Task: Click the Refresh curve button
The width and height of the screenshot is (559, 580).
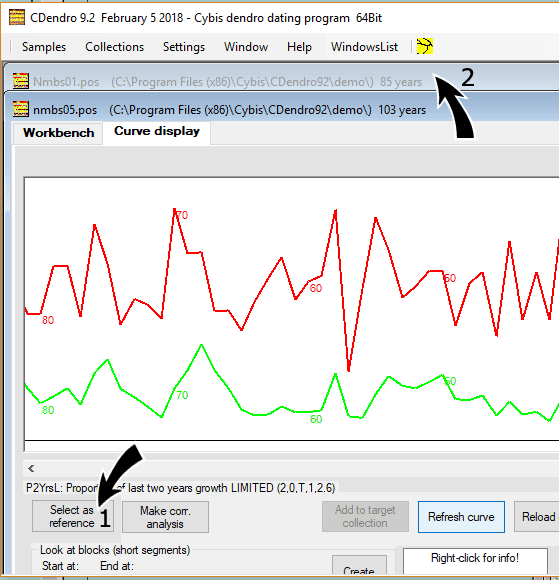Action: coord(461,517)
